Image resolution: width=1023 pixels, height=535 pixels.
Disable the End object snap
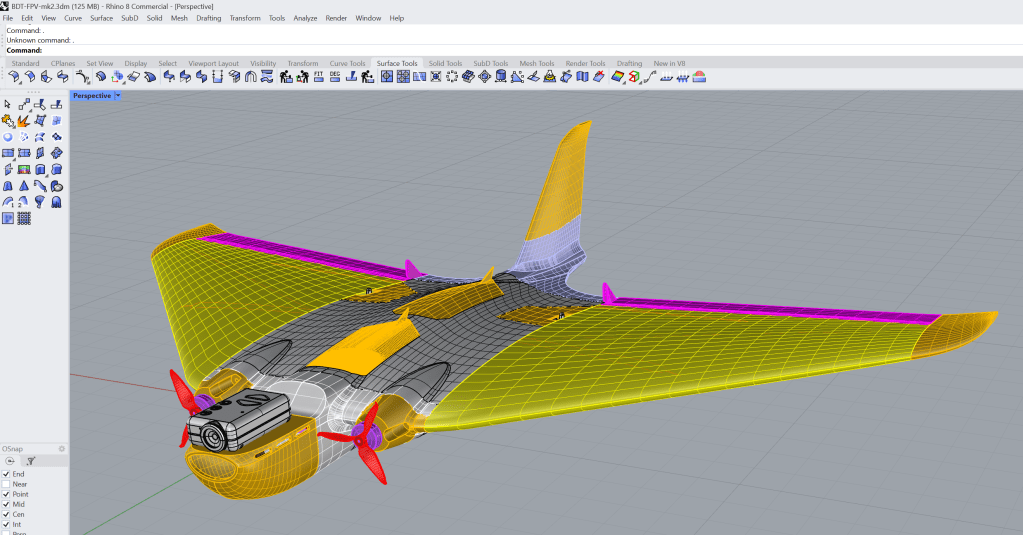[x=7, y=474]
